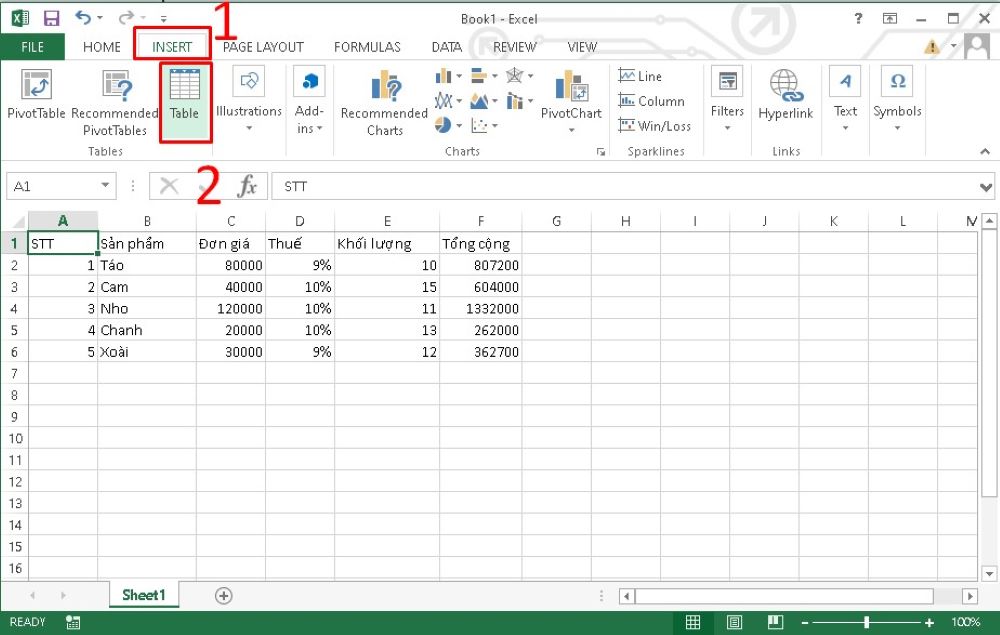Open Excel Help question mark
Image resolution: width=1000 pixels, height=635 pixels.
pyautogui.click(x=858, y=18)
